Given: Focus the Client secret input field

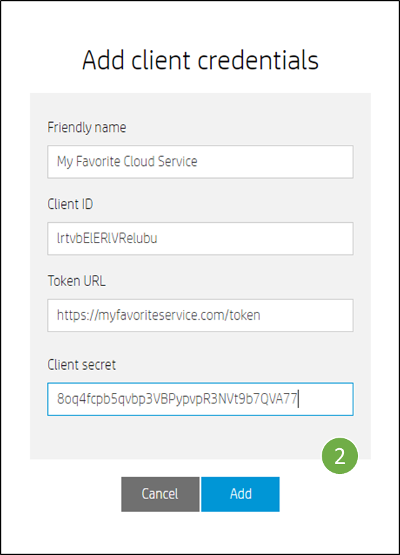Looking at the screenshot, I should coord(200,399).
